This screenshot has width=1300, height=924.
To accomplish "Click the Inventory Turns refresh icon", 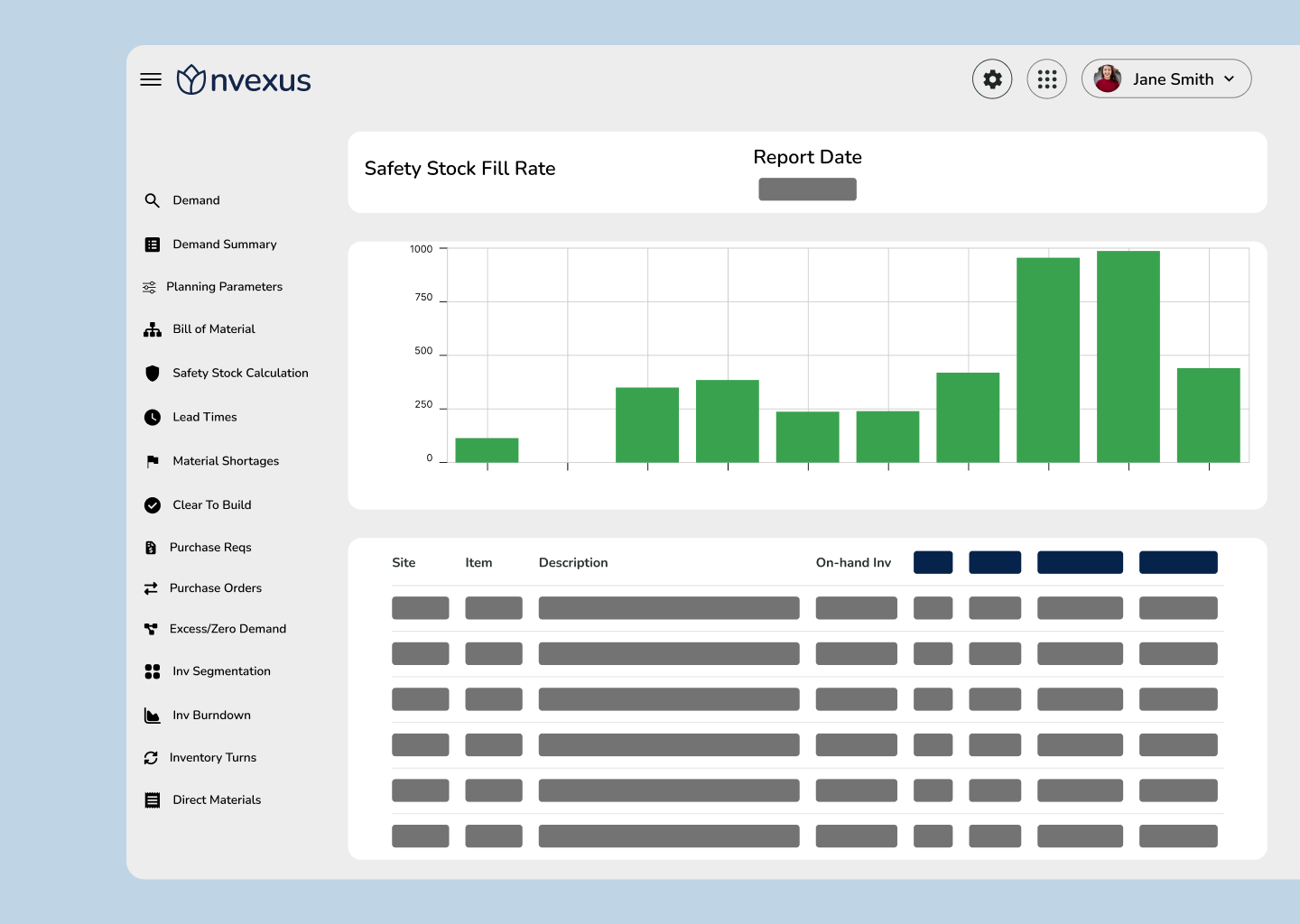I will click(151, 758).
